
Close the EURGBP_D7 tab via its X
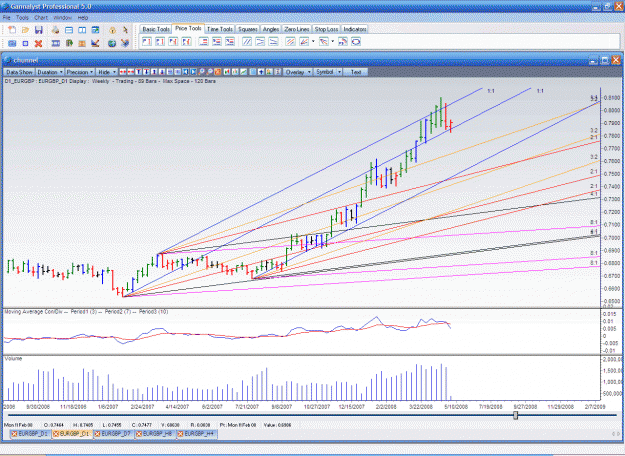click(98, 434)
